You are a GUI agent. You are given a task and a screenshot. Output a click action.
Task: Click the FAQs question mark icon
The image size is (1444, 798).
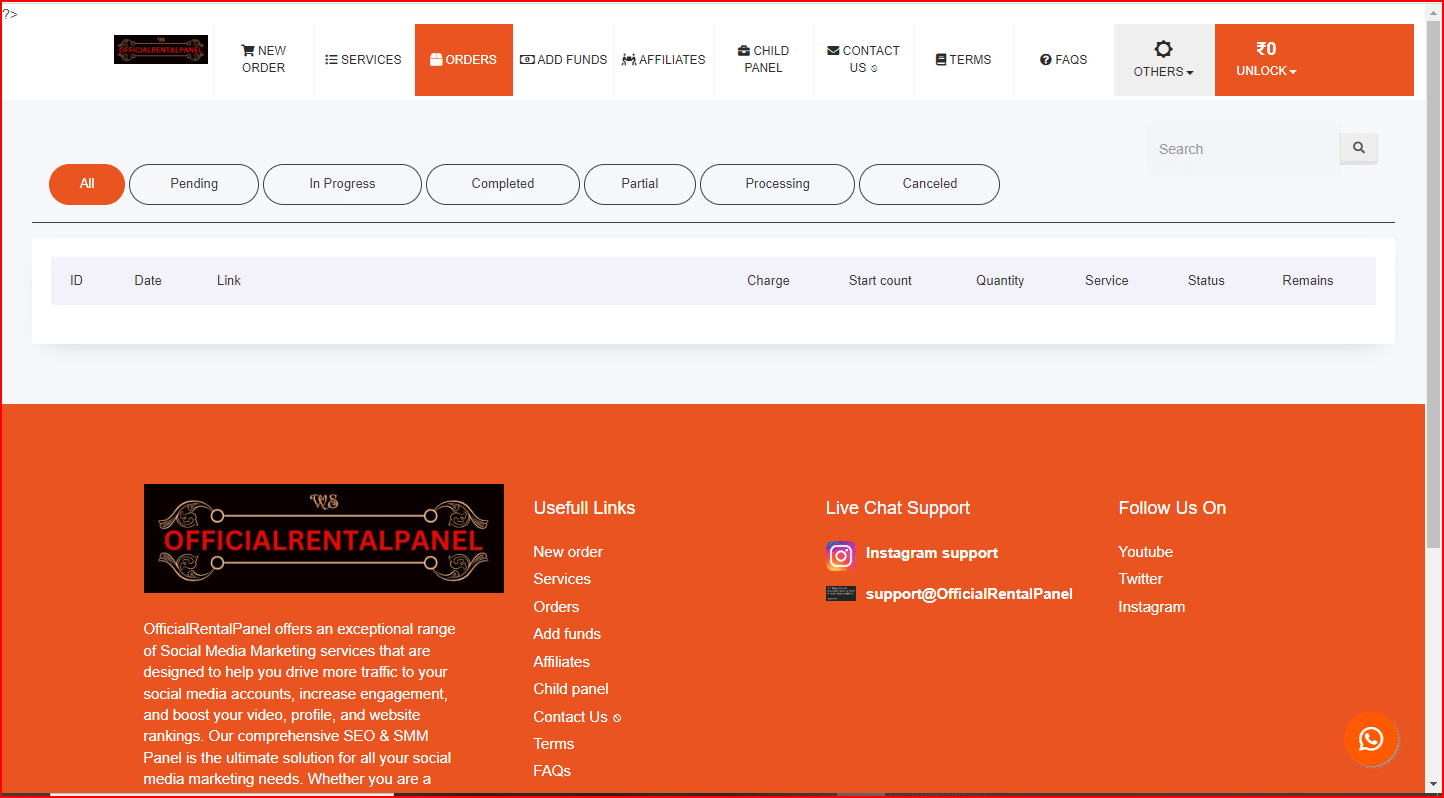[x=1044, y=59]
